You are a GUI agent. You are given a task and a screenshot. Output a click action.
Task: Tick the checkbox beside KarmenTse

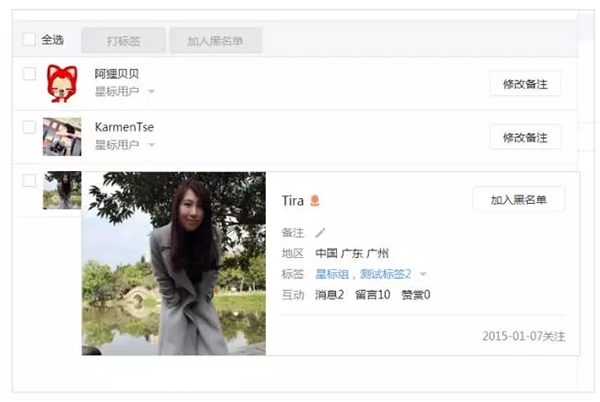(29, 127)
